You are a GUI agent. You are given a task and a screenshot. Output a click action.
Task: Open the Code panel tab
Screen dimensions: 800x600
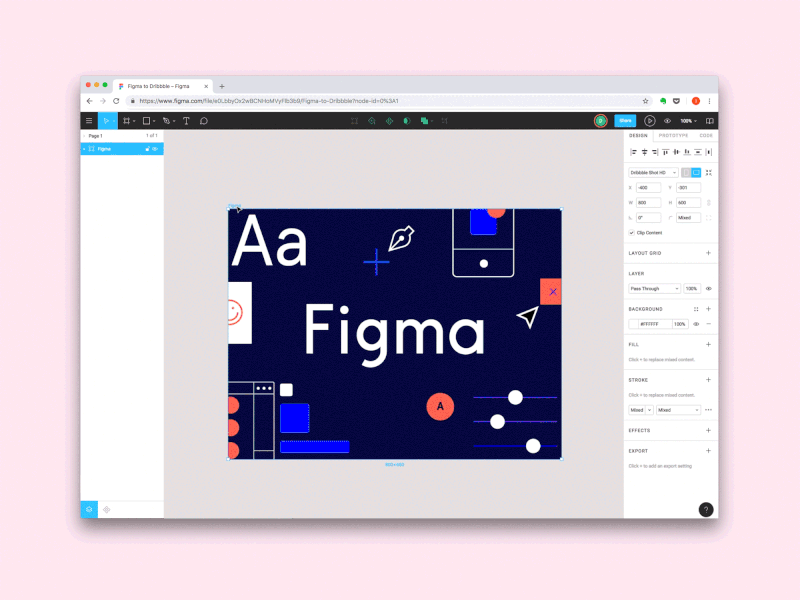707,134
